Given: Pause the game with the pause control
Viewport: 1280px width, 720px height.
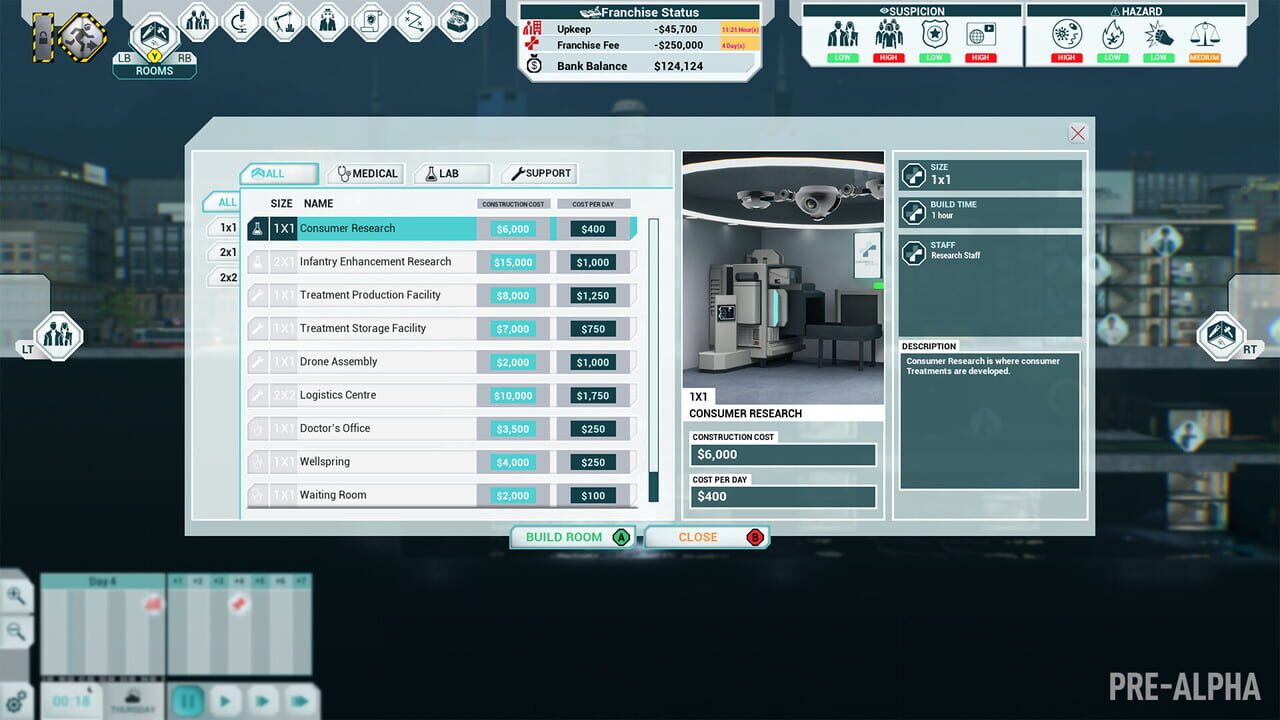Looking at the screenshot, I should [187, 700].
